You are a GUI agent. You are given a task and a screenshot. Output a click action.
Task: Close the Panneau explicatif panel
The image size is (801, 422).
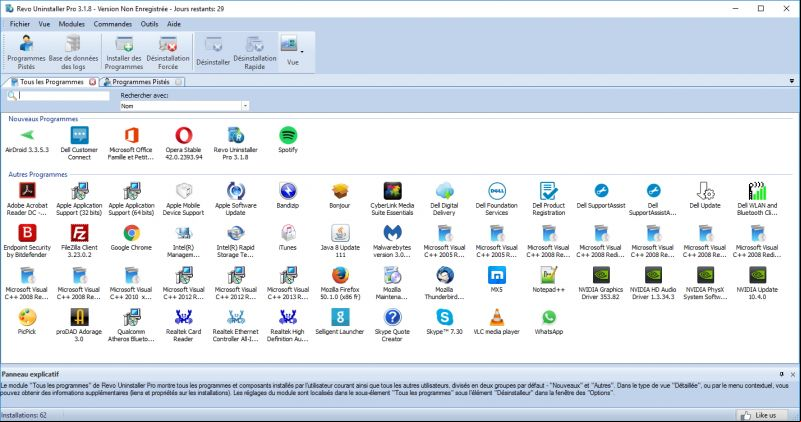[x=793, y=374]
